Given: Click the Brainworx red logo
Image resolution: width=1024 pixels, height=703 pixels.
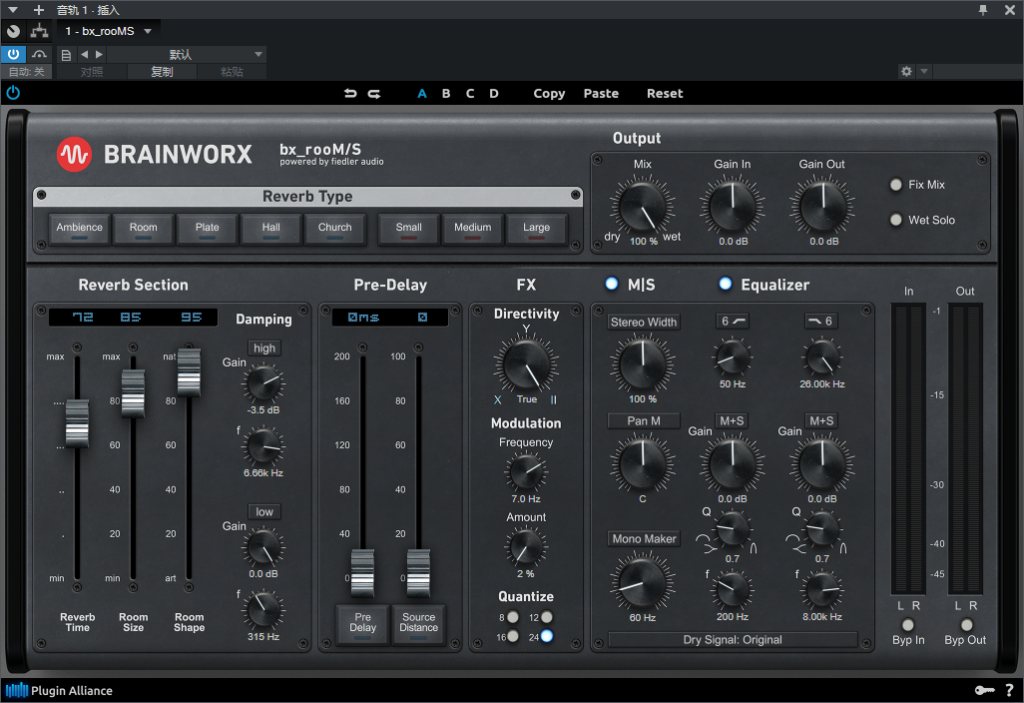Looking at the screenshot, I should 74,154.
